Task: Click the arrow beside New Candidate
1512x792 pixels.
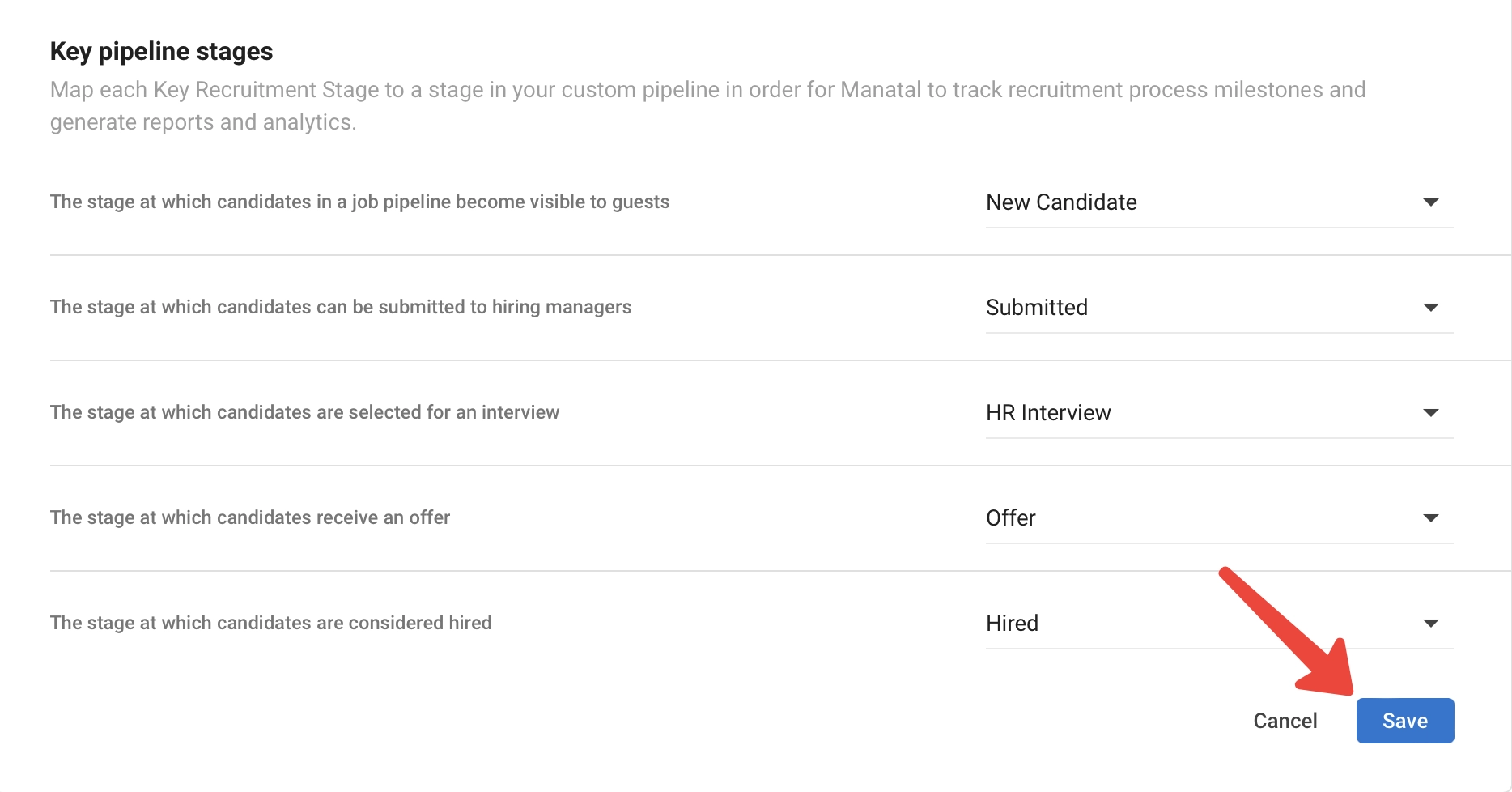Action: click(x=1430, y=202)
